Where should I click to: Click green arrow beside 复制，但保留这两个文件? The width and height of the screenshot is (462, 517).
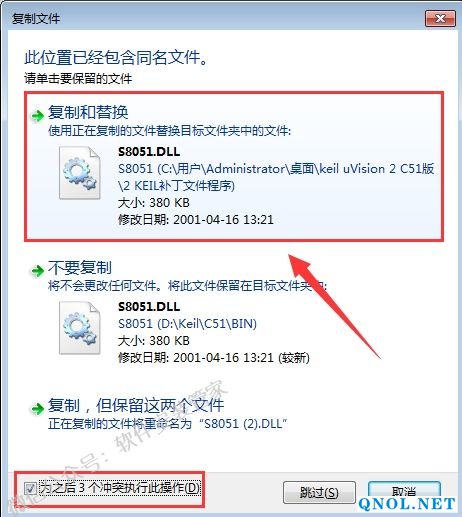pos(37,408)
